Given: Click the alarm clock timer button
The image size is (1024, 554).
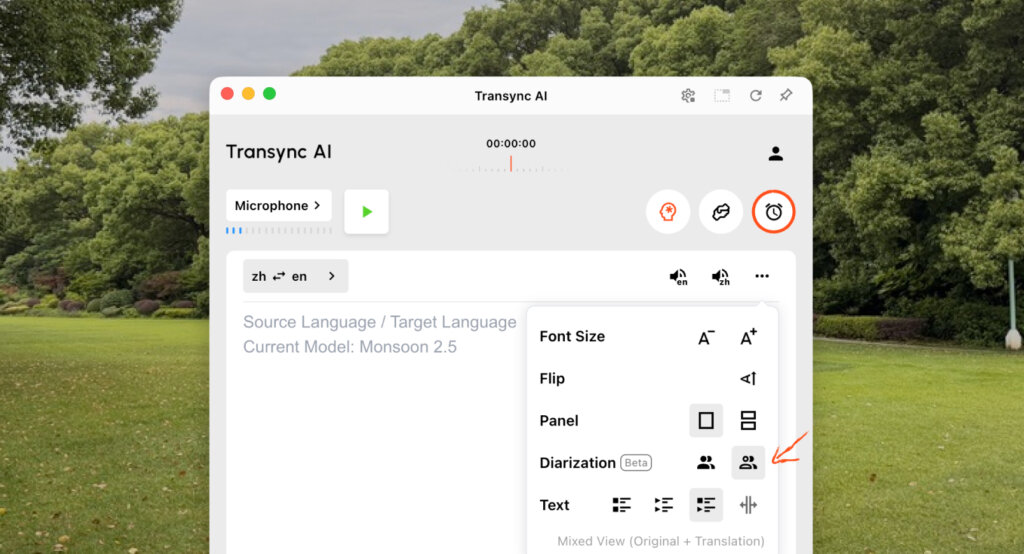Looking at the screenshot, I should coord(773,212).
